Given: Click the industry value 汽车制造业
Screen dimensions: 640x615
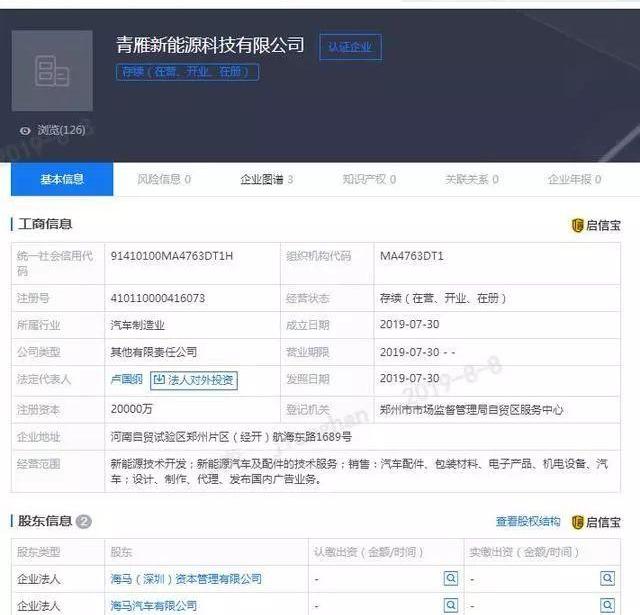Looking at the screenshot, I should (x=137, y=325).
